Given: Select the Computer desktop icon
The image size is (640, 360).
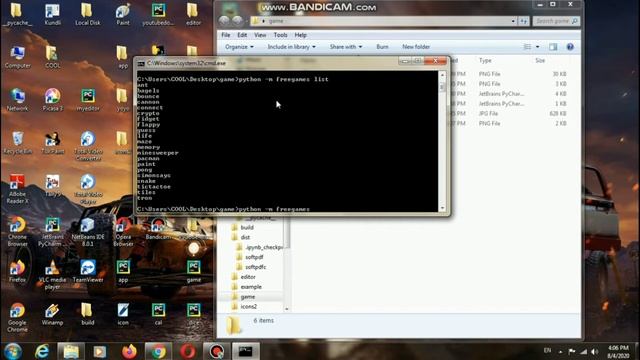Looking at the screenshot, I should 18,57.
